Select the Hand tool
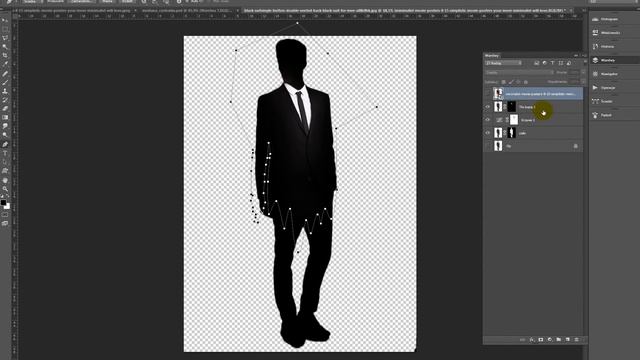Viewport: 640px width, 360px height. [5, 180]
